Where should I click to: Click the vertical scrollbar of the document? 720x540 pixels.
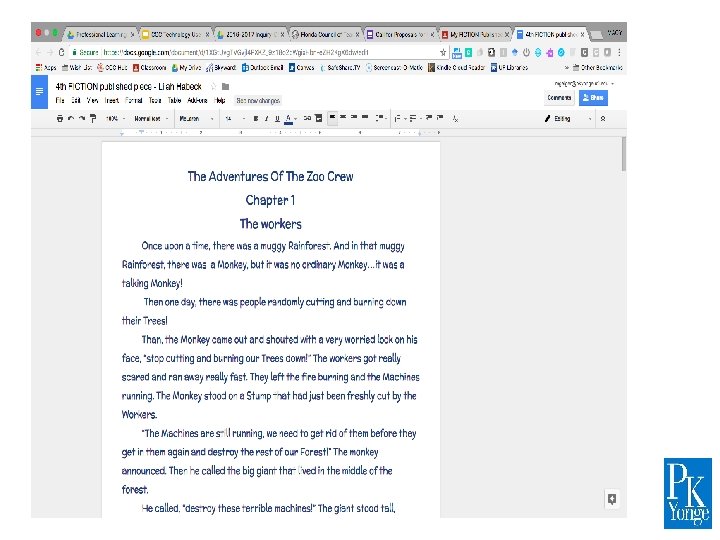click(623, 154)
